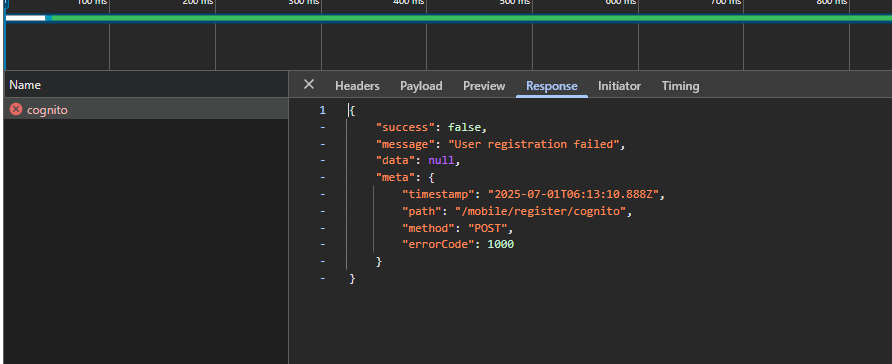Collapse the "meta" object fold marker
This screenshot has width=892, height=364.
pyautogui.click(x=323, y=177)
